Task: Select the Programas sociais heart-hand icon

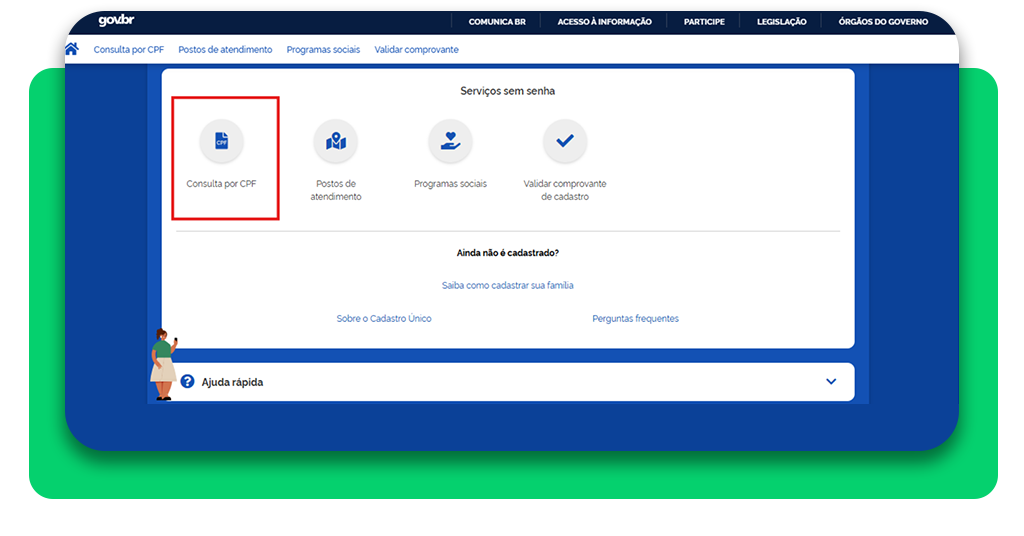Action: (450, 142)
